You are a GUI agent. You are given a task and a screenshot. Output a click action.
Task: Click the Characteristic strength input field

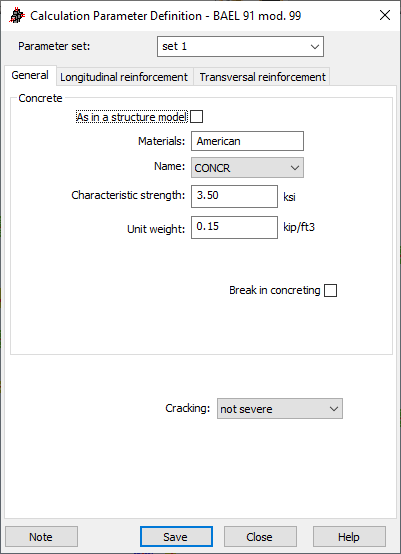pos(234,196)
